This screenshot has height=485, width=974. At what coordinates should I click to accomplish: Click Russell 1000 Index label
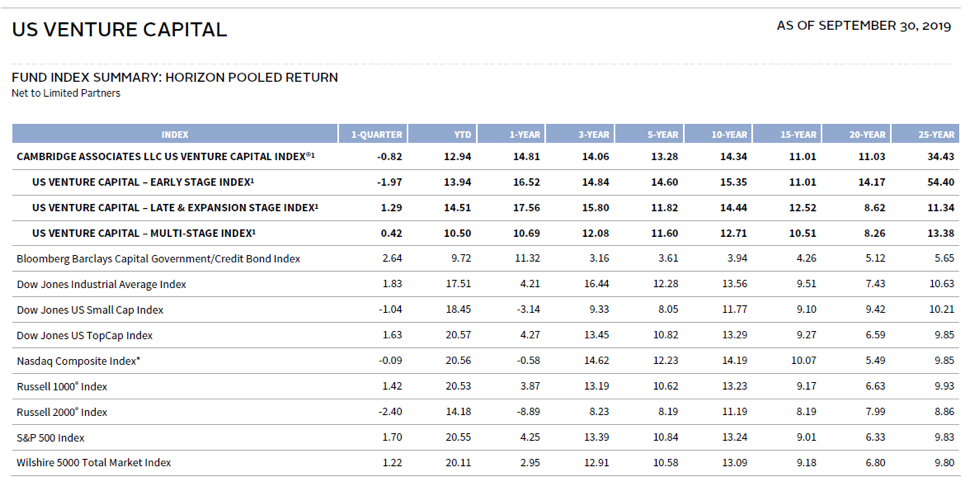[61, 386]
